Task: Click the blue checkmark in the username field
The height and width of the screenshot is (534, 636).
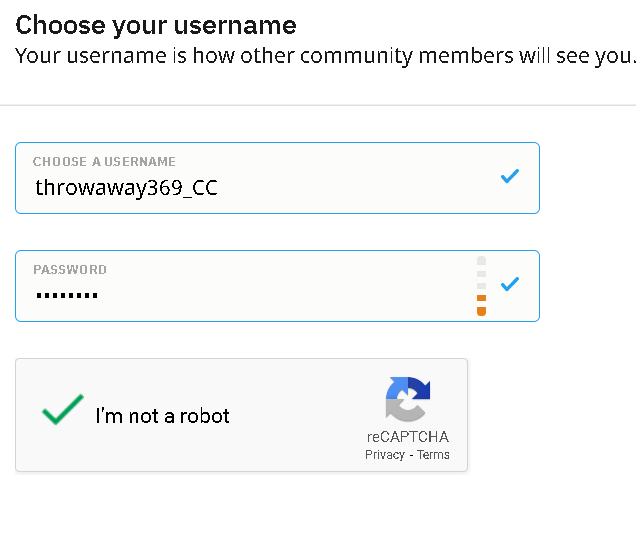Action: (510, 177)
